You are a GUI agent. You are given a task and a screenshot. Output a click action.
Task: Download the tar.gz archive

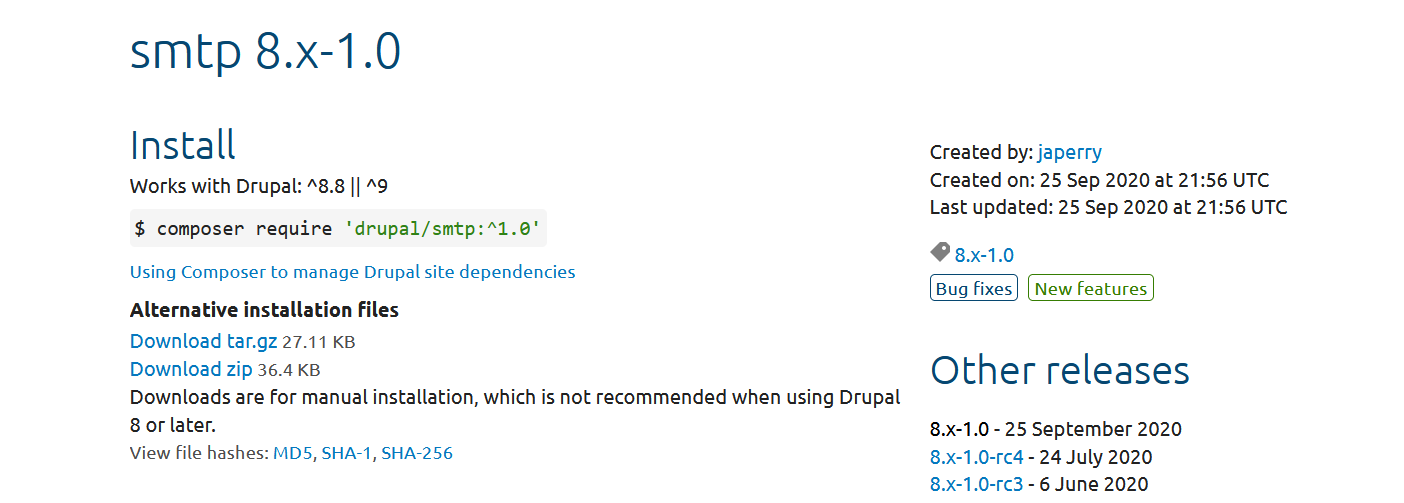pyautogui.click(x=203, y=341)
